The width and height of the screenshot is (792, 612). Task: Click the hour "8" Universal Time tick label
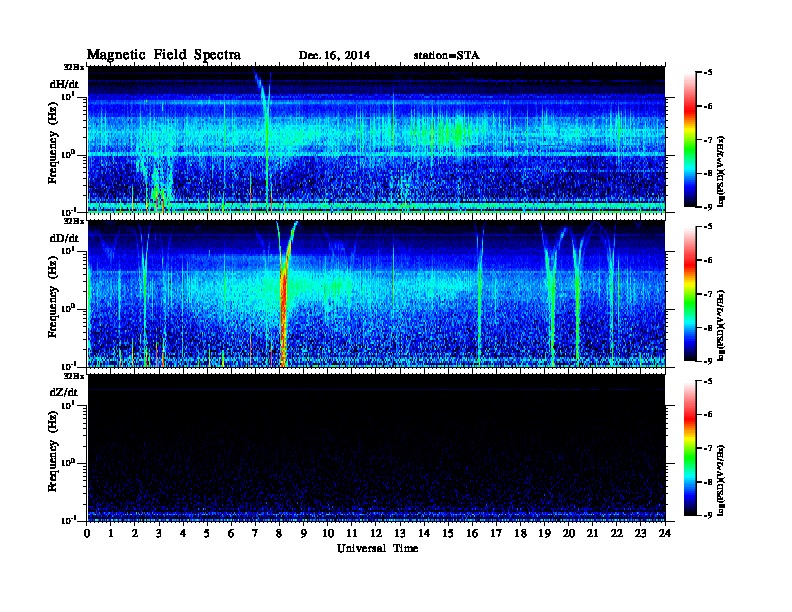point(279,533)
